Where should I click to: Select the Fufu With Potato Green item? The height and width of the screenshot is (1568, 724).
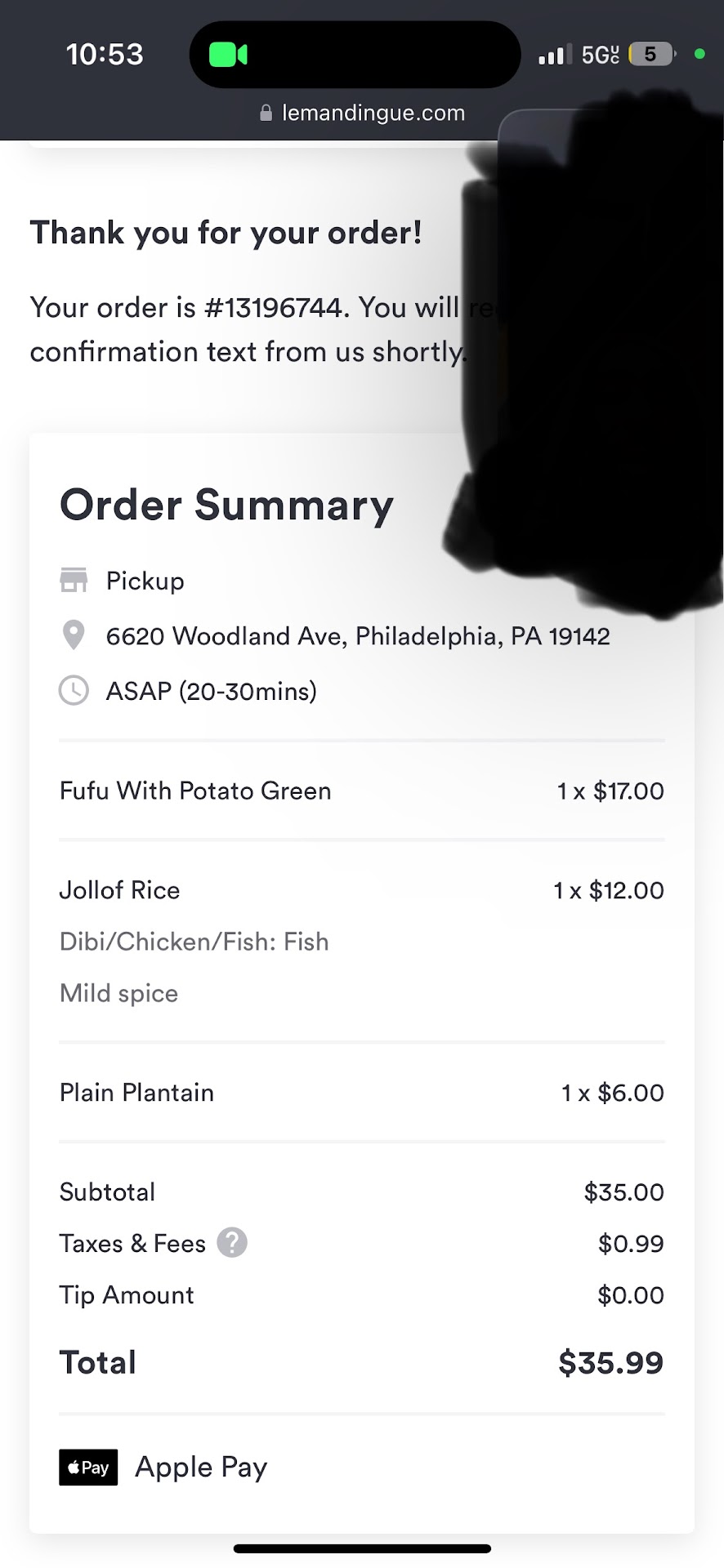tap(195, 791)
